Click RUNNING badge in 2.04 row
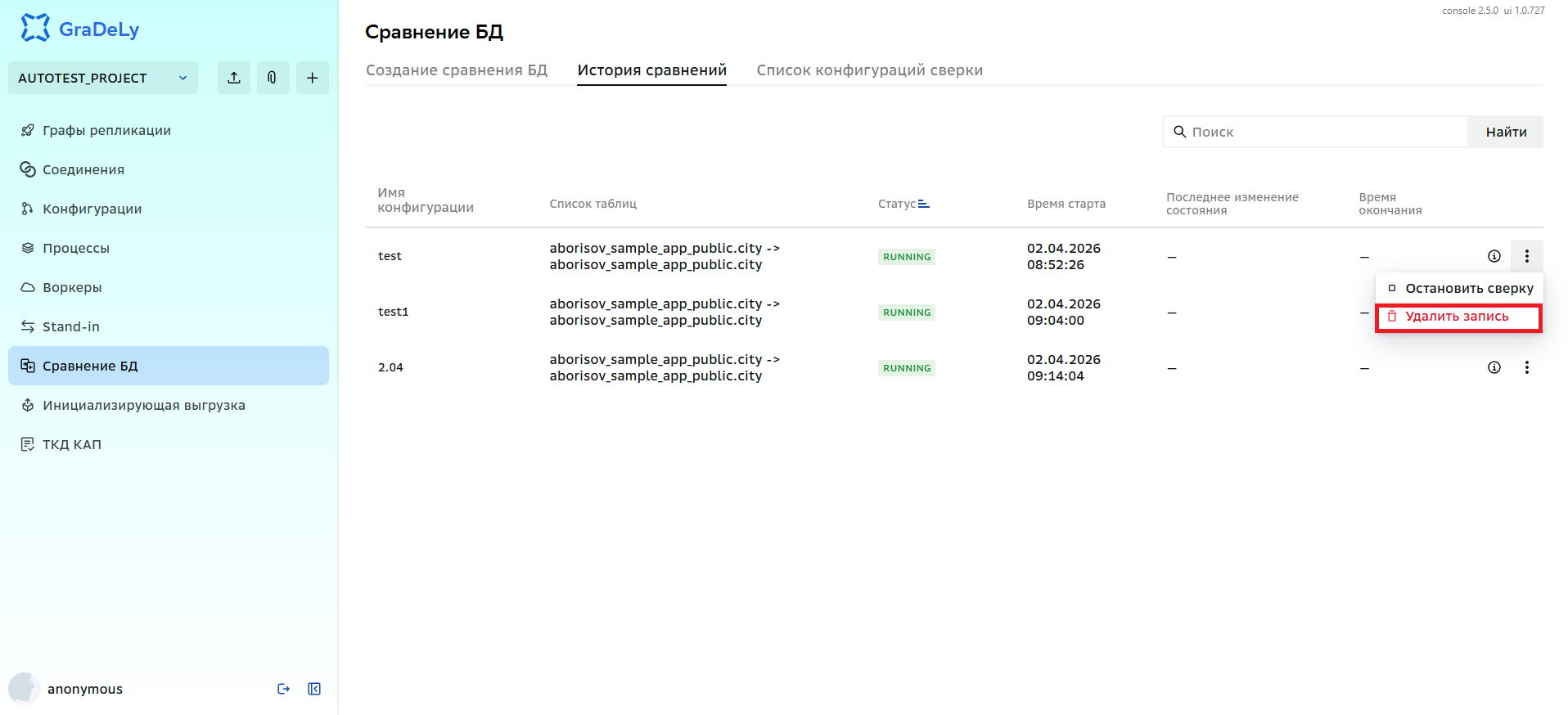 tap(907, 368)
